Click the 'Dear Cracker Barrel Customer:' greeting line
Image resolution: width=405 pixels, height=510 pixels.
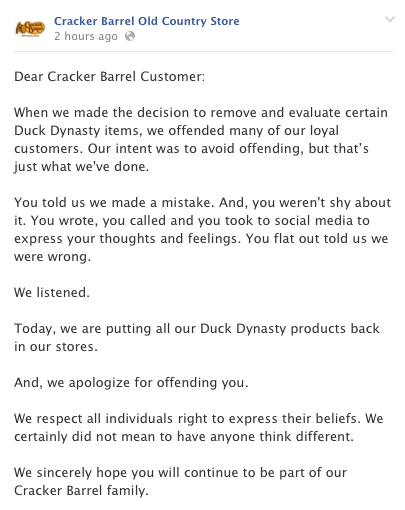pyautogui.click(x=109, y=77)
